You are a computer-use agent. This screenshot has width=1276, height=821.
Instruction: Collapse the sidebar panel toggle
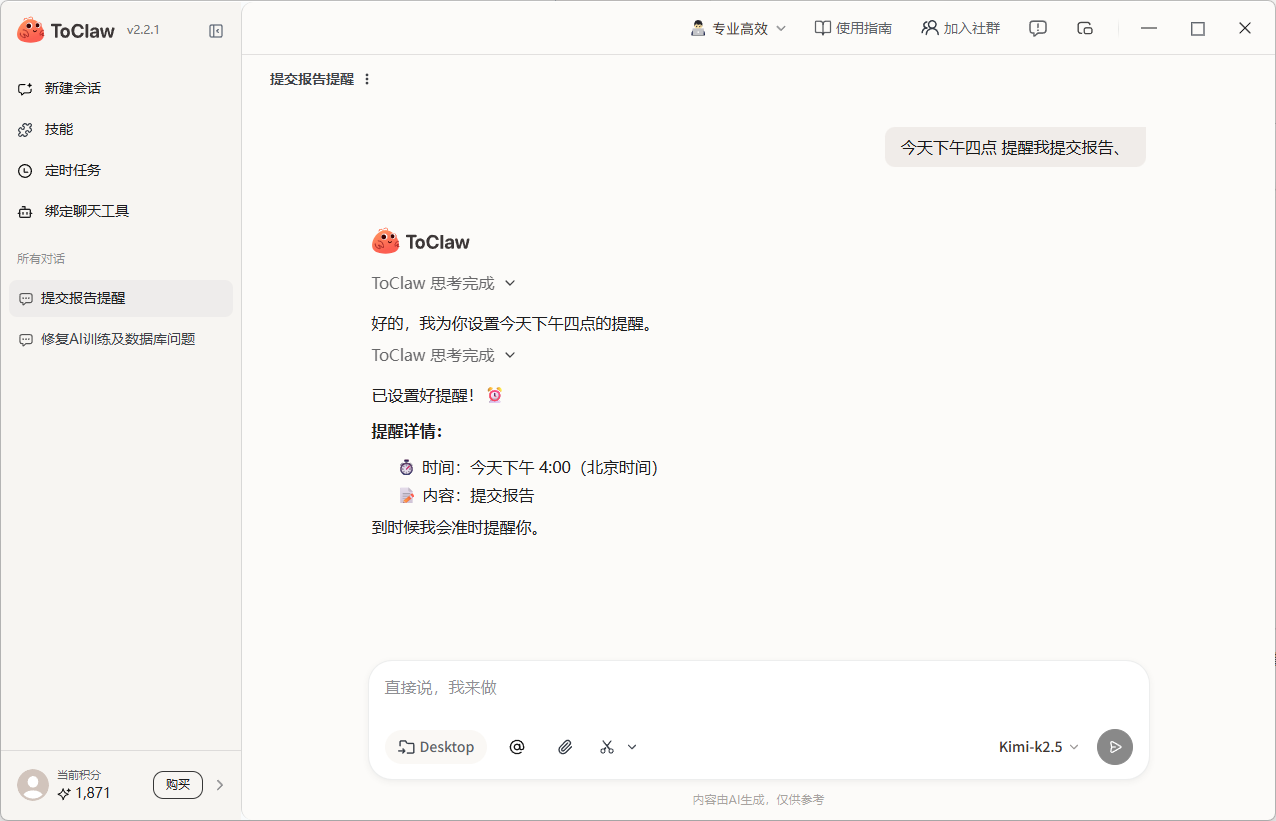(216, 31)
